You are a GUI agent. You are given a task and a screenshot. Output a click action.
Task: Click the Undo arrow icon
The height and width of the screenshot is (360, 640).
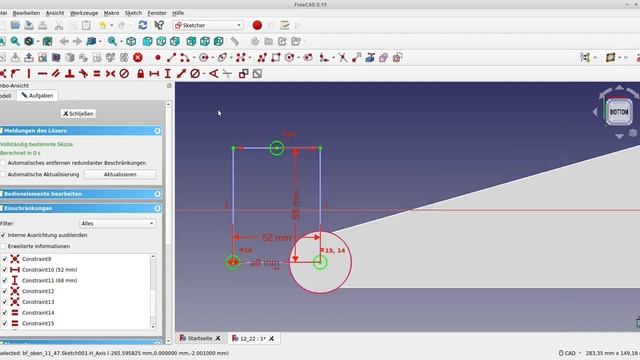(x=102, y=25)
